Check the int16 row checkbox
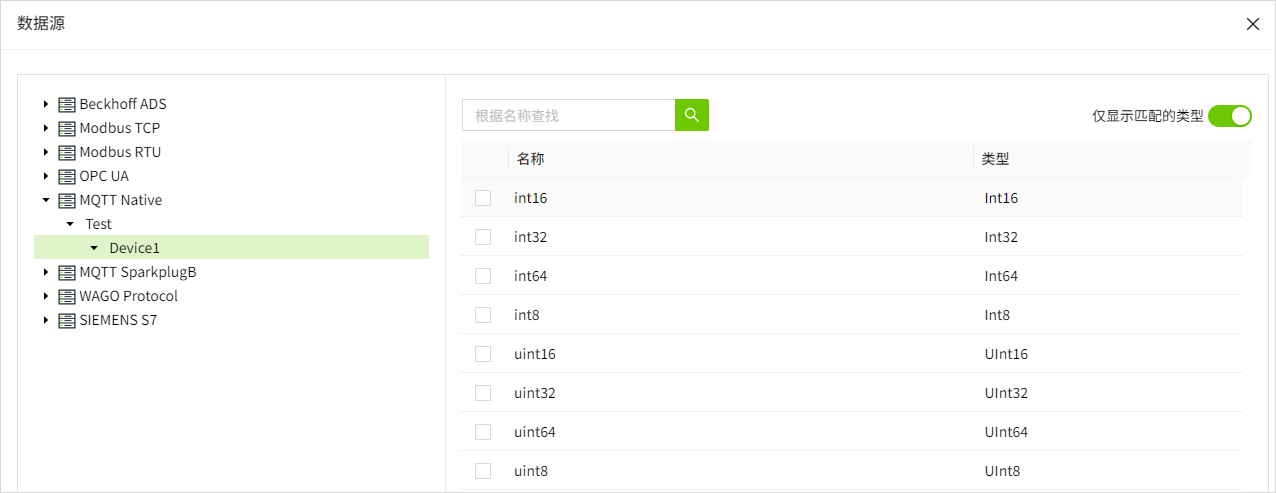 coord(483,198)
